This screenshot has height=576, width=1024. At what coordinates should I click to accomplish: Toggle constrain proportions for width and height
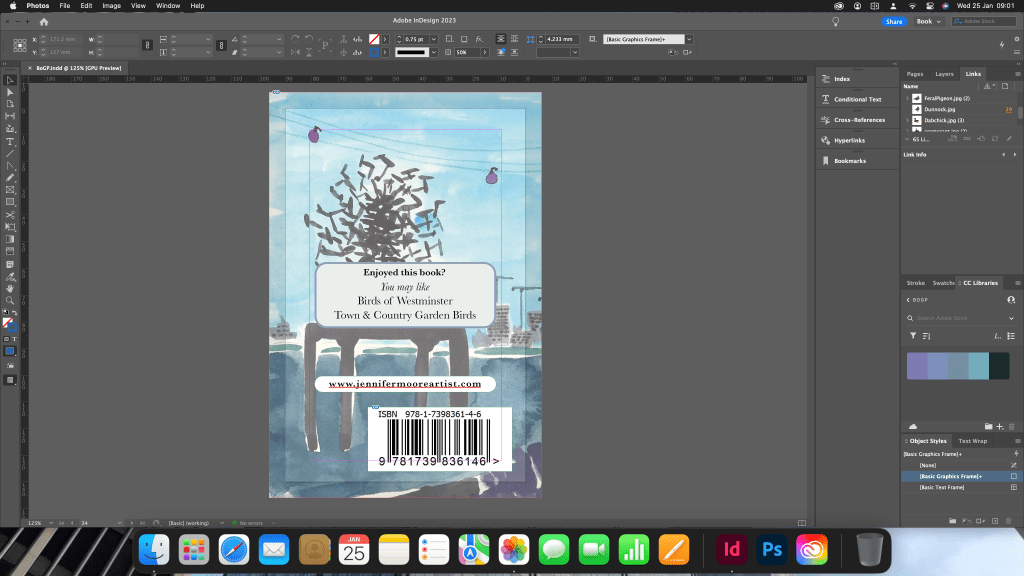[147, 45]
